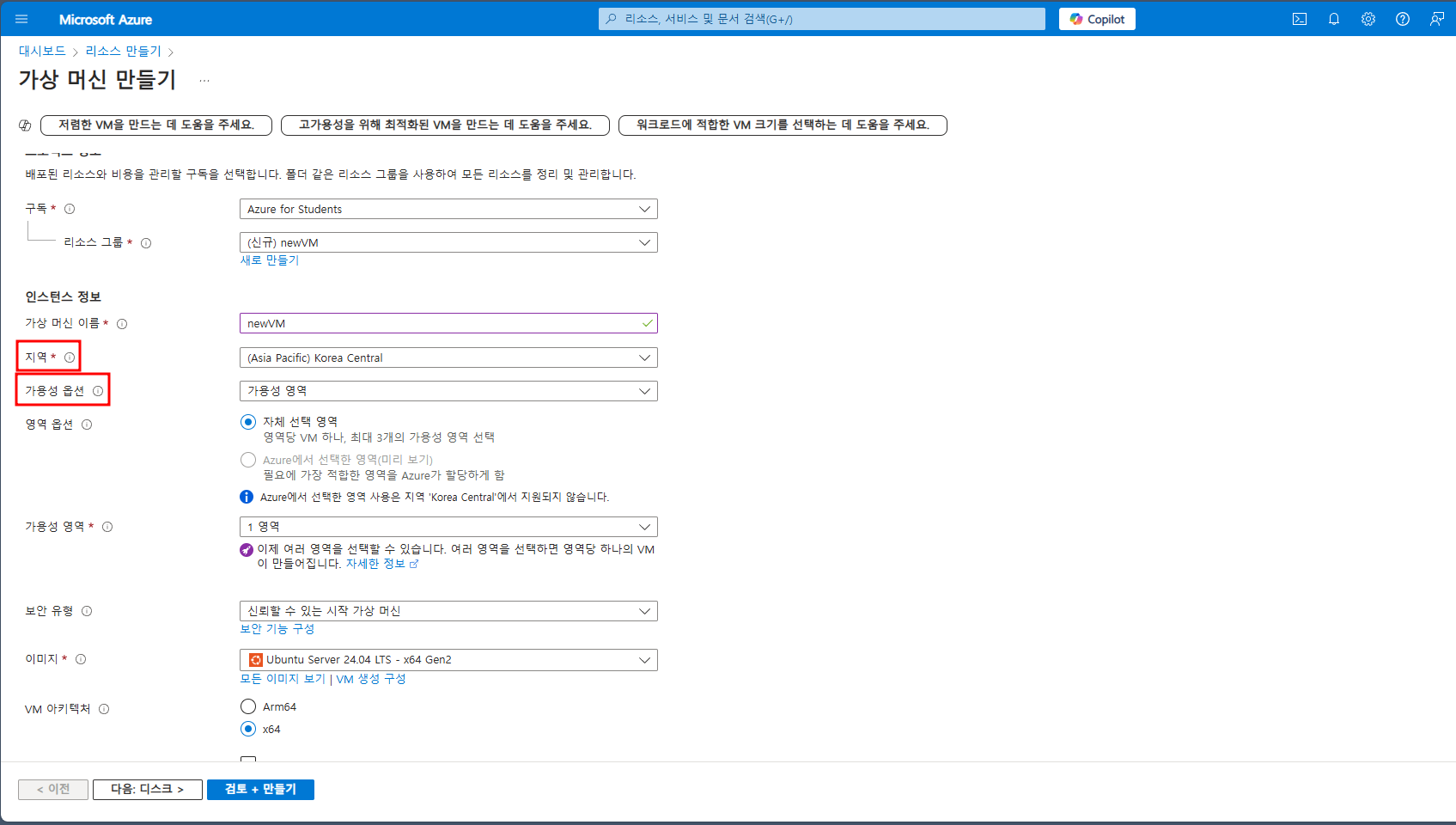Click the 모든 이미지 보기 link
The width and height of the screenshot is (1456, 825).
(283, 679)
